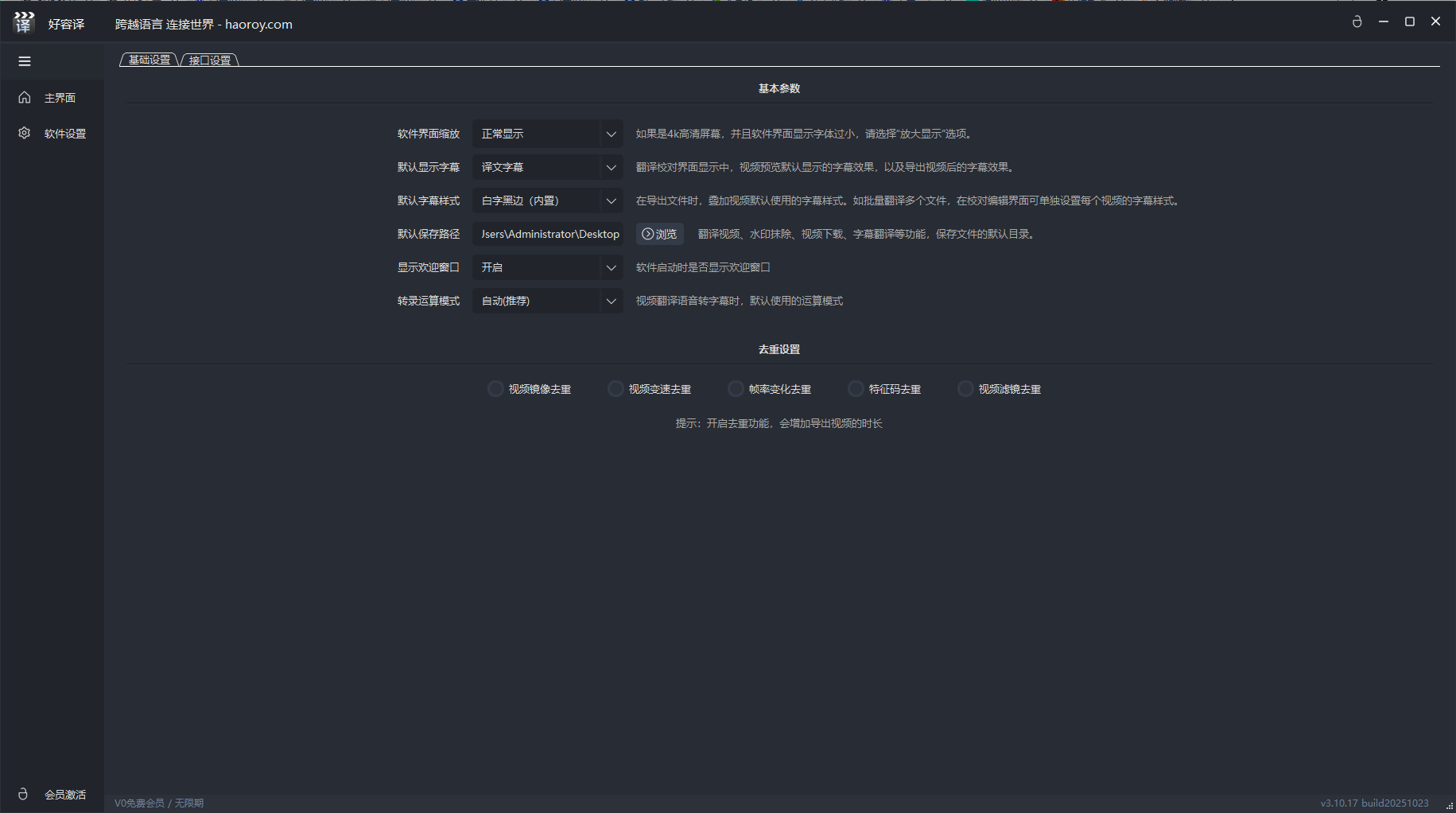Click the home icon for 主界面
This screenshot has height=813, width=1456.
click(25, 98)
